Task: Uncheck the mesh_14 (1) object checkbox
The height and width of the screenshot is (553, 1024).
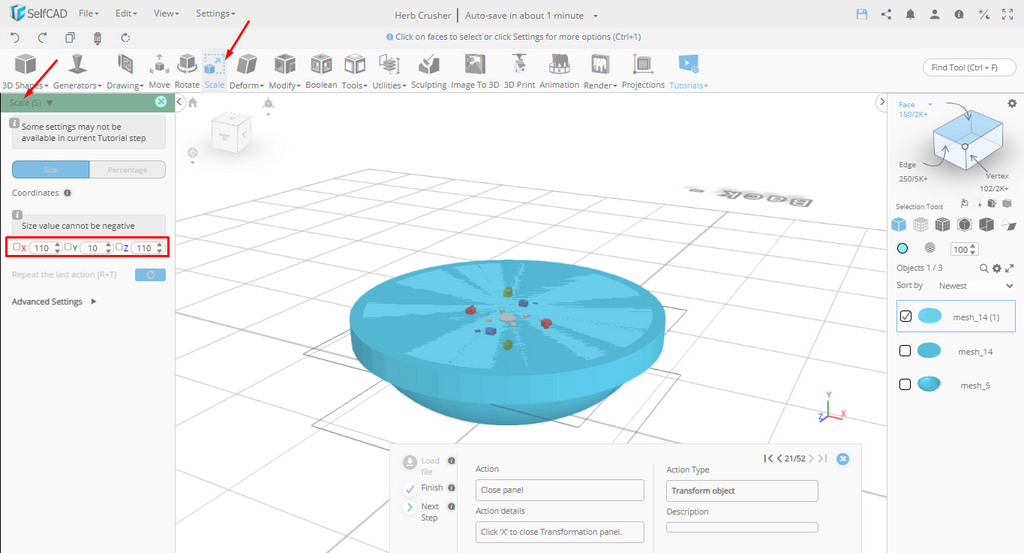Action: tap(905, 316)
